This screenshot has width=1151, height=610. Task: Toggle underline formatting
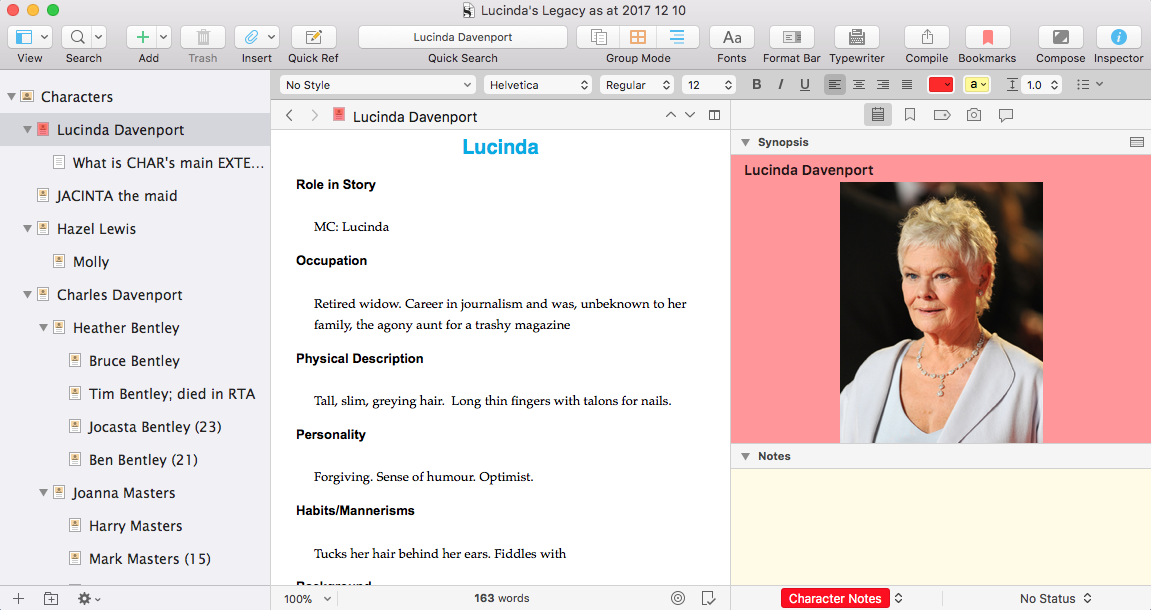coord(805,84)
